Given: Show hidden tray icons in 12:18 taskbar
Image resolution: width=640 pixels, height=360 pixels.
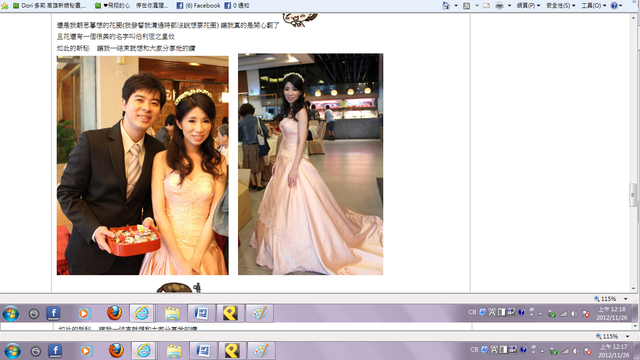Looking at the screenshot, I should click(x=540, y=313).
